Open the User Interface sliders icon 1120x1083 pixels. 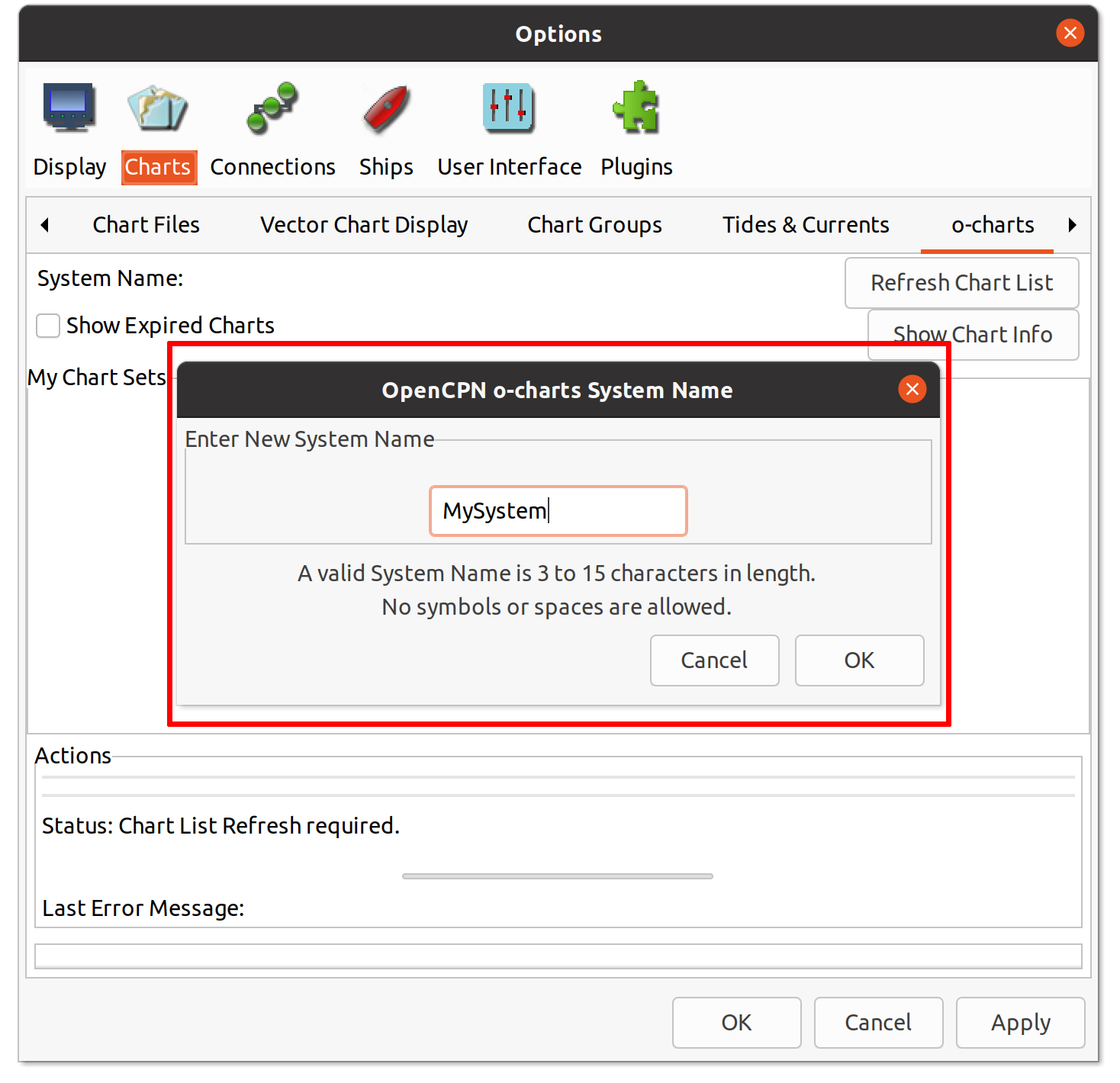[x=509, y=108]
